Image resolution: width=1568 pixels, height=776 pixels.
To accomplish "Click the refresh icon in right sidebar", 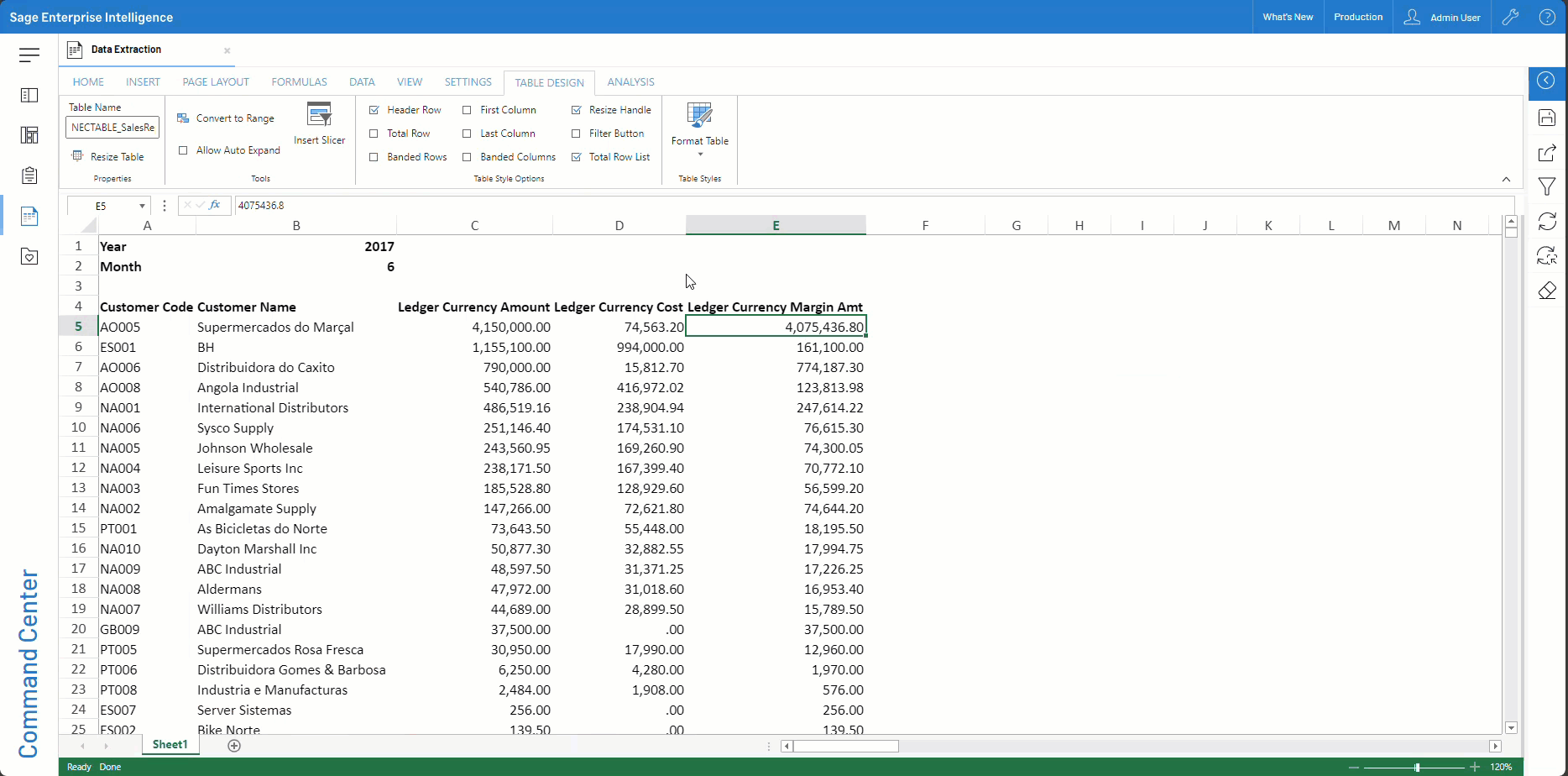I will 1547,221.
